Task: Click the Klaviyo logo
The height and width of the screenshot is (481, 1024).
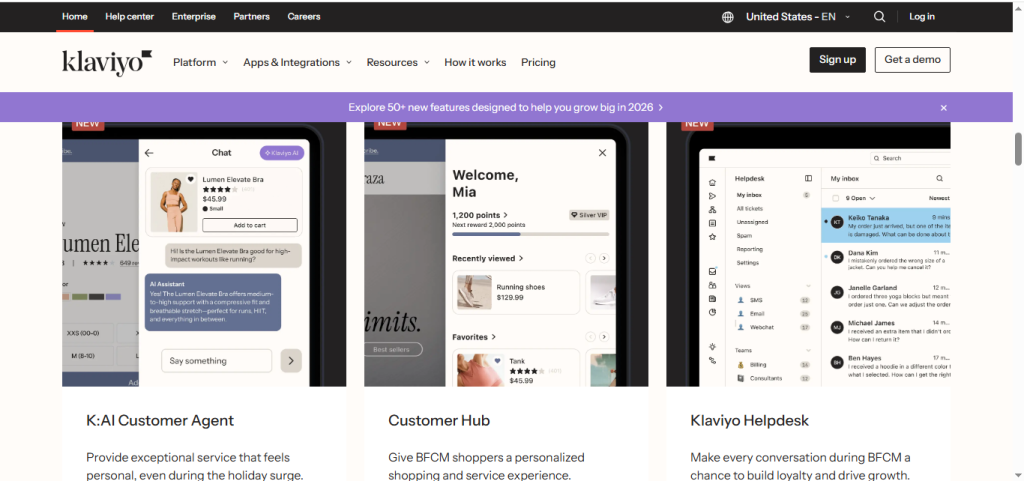Action: [x=106, y=62]
